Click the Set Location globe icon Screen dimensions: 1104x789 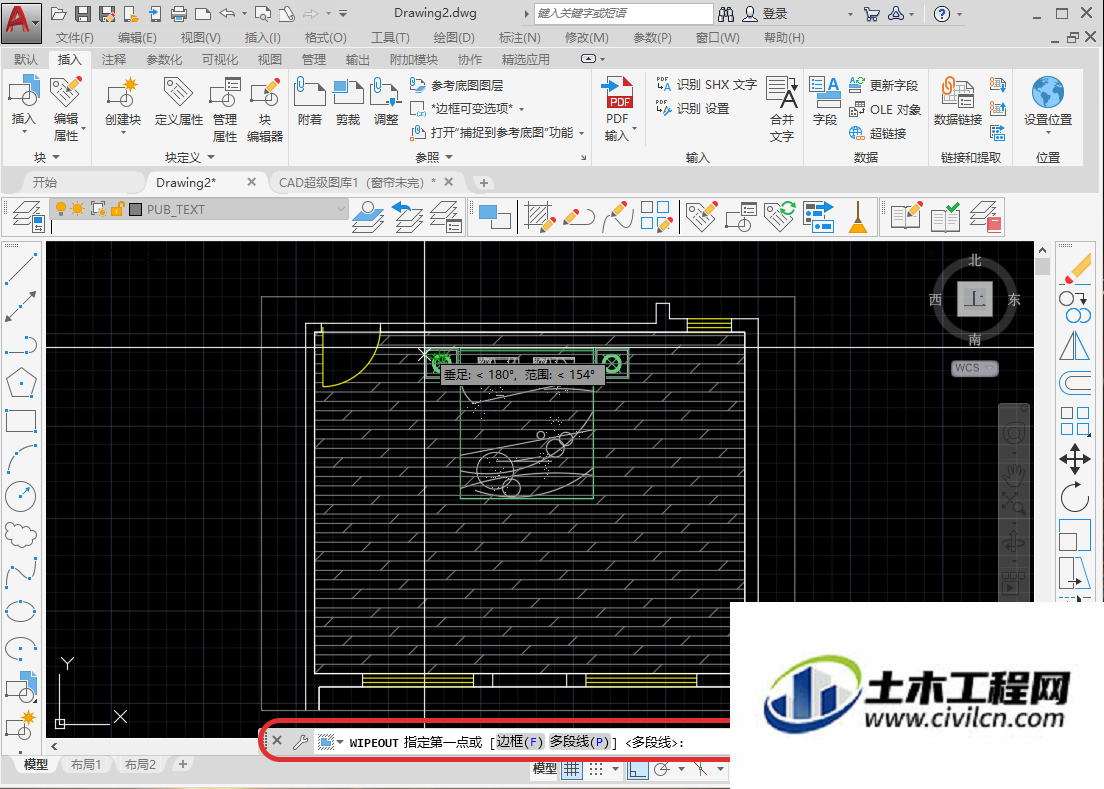pos(1048,92)
